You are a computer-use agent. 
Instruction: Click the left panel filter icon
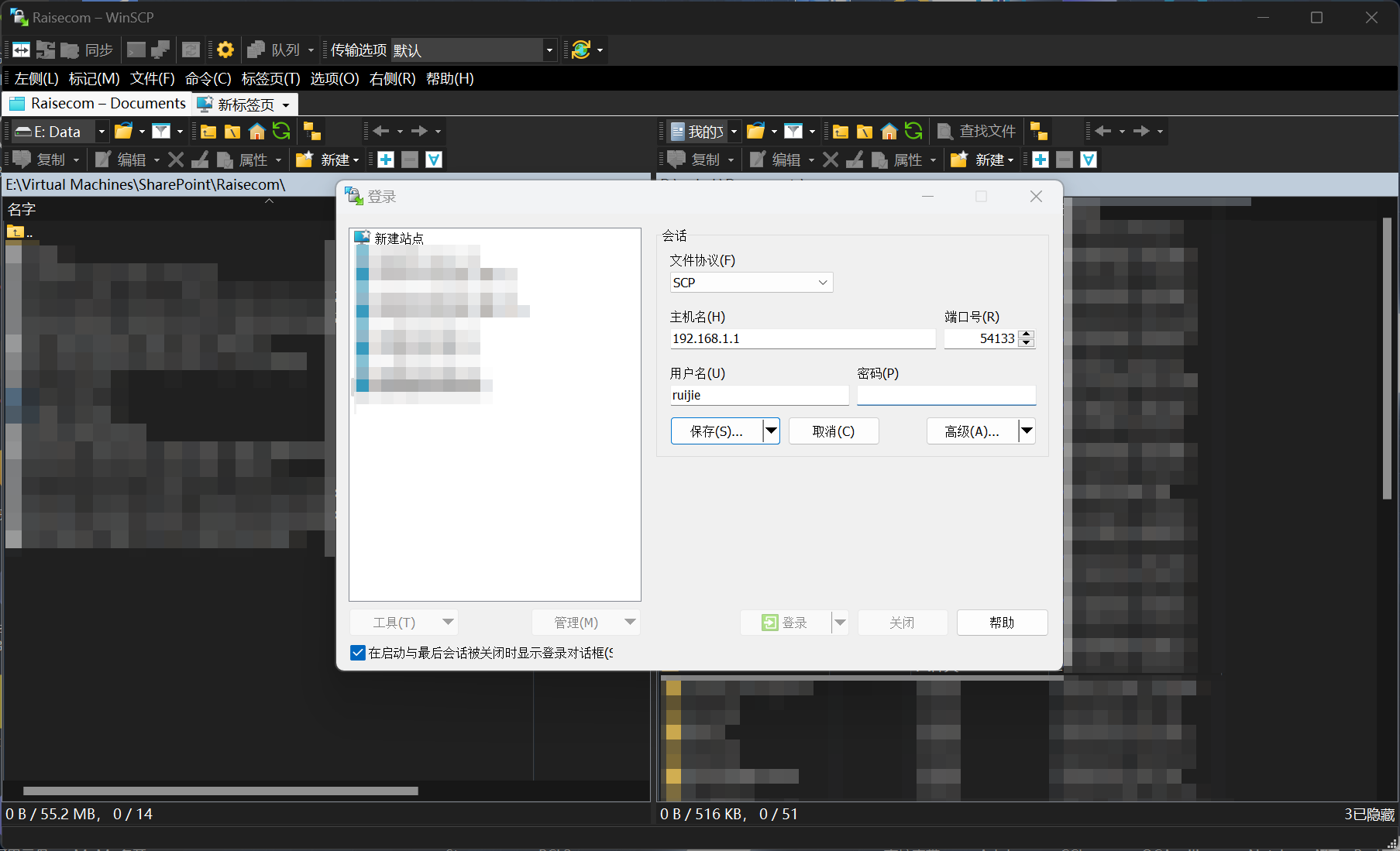pyautogui.click(x=161, y=132)
